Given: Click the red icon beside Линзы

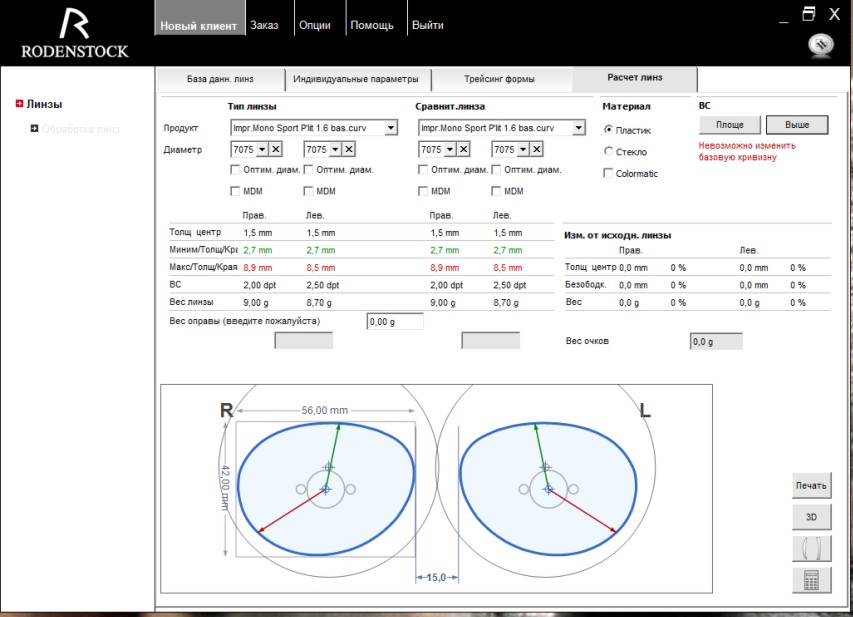Looking at the screenshot, I should pos(20,103).
